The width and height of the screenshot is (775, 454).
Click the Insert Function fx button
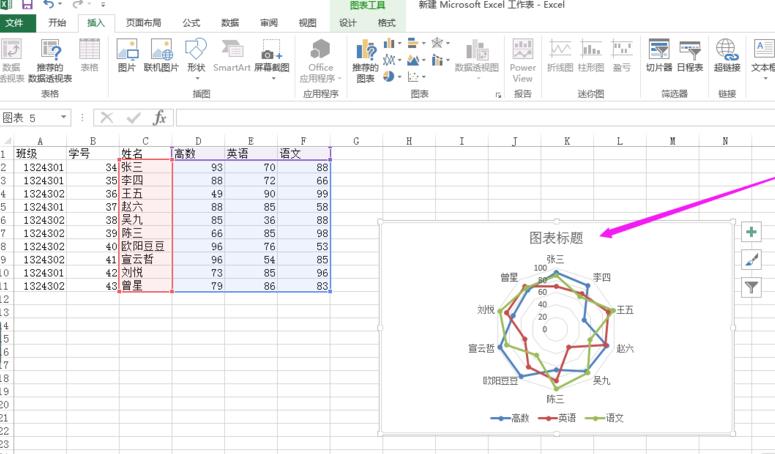[160, 118]
